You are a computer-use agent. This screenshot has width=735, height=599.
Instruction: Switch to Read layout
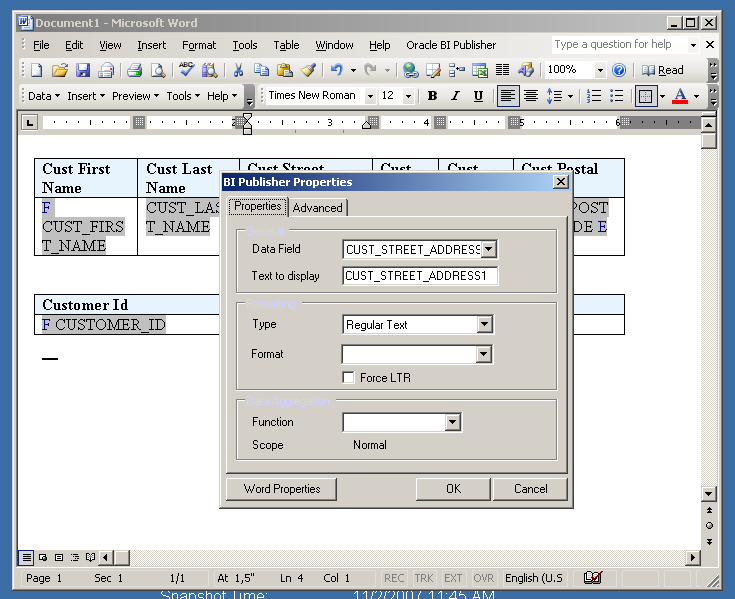pos(662,70)
